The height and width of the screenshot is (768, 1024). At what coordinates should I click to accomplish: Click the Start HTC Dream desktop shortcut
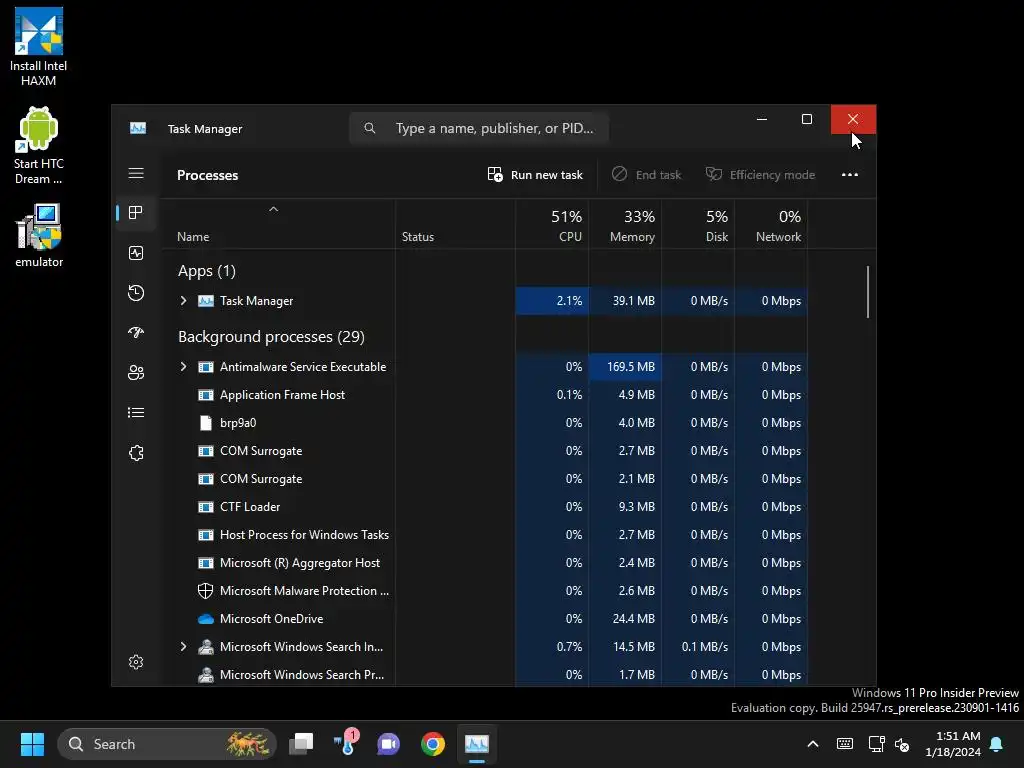(39, 146)
